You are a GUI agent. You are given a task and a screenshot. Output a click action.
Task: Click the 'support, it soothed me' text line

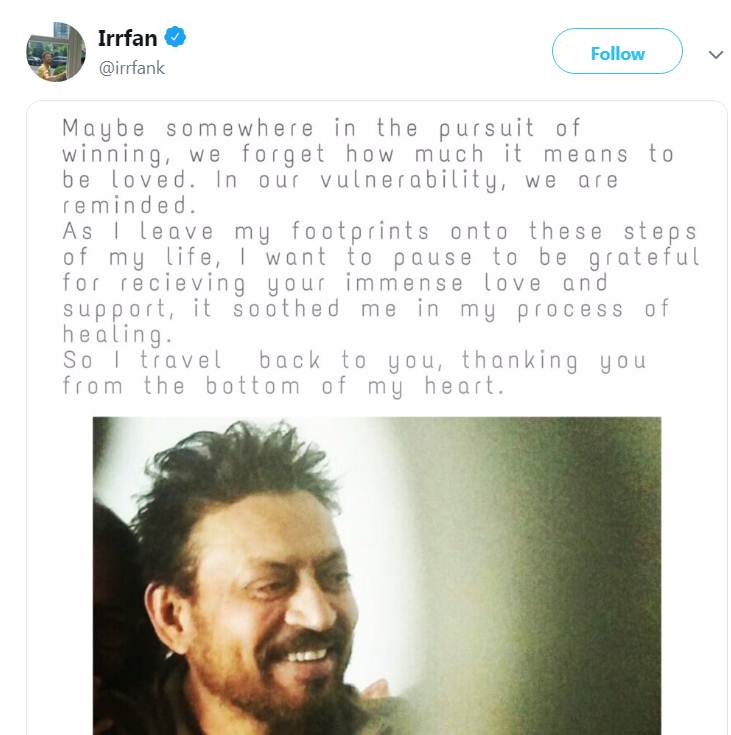366,309
